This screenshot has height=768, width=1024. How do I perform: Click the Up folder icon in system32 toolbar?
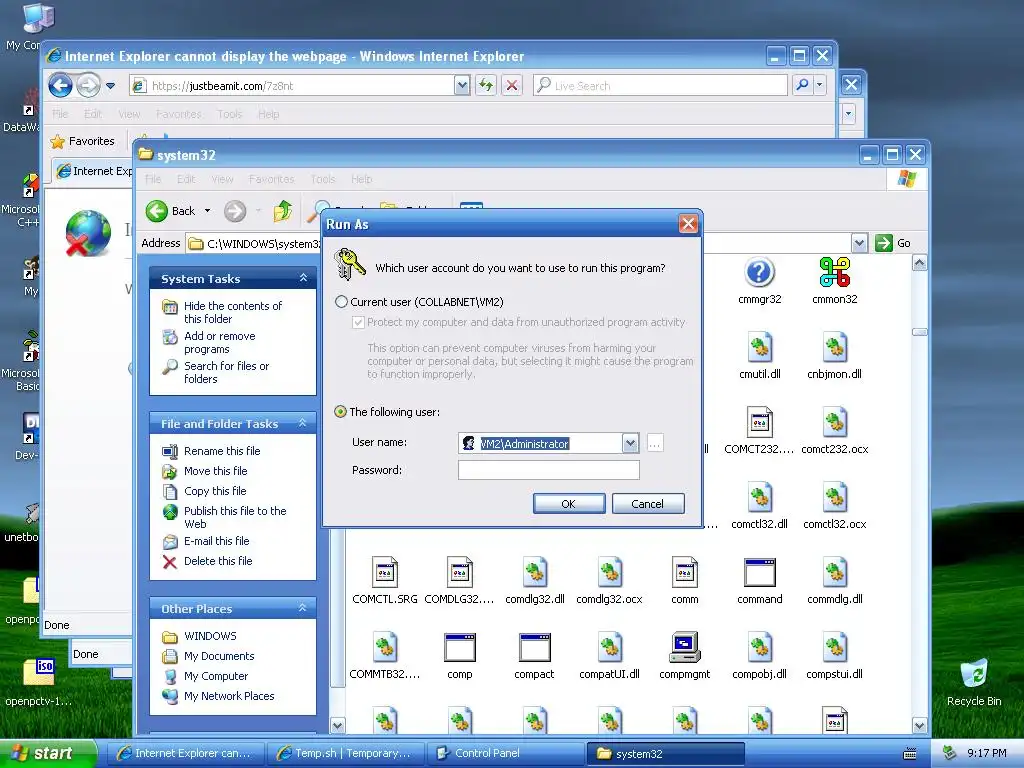[283, 211]
